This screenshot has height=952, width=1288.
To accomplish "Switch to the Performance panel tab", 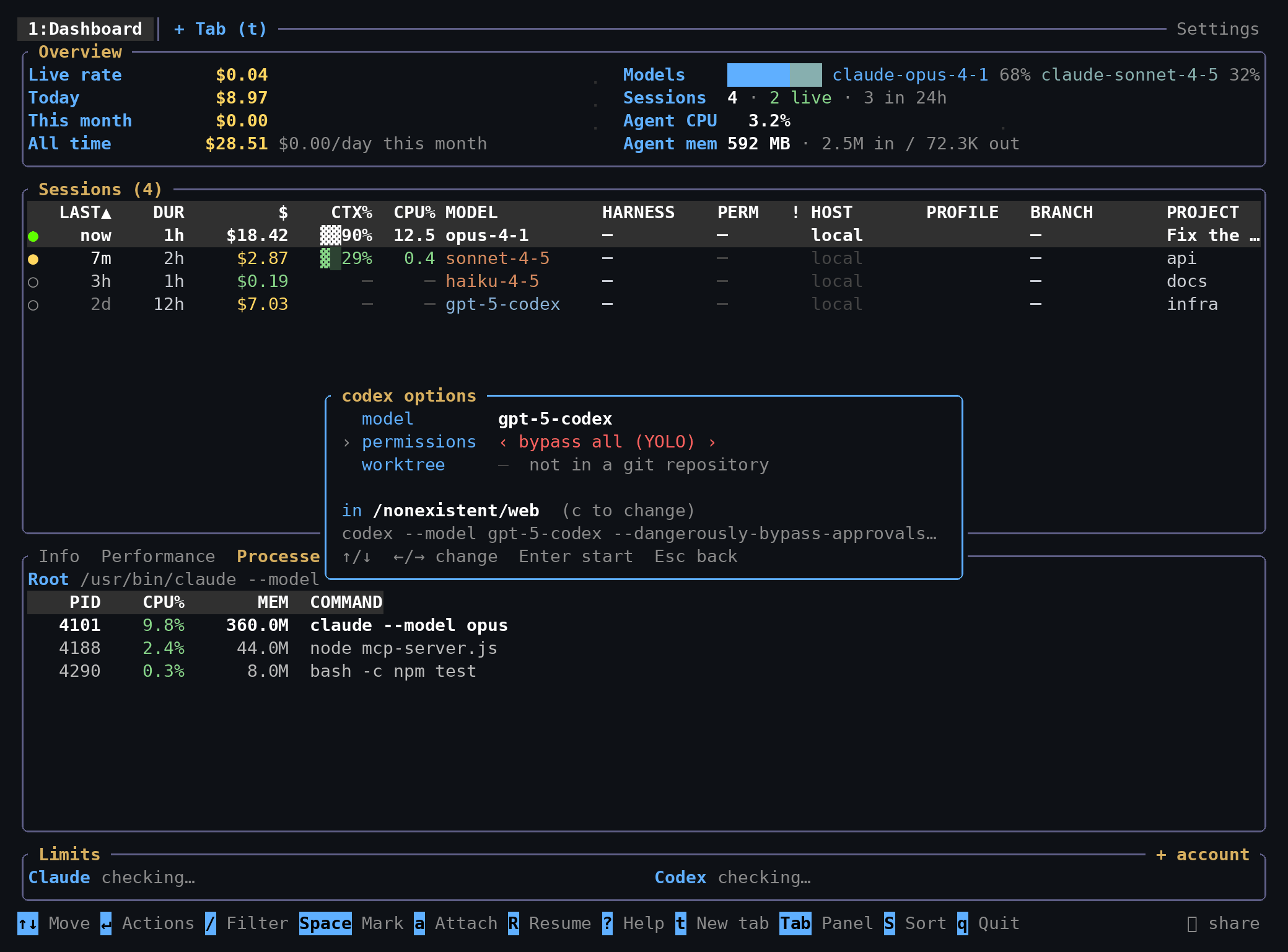I will coord(159,557).
